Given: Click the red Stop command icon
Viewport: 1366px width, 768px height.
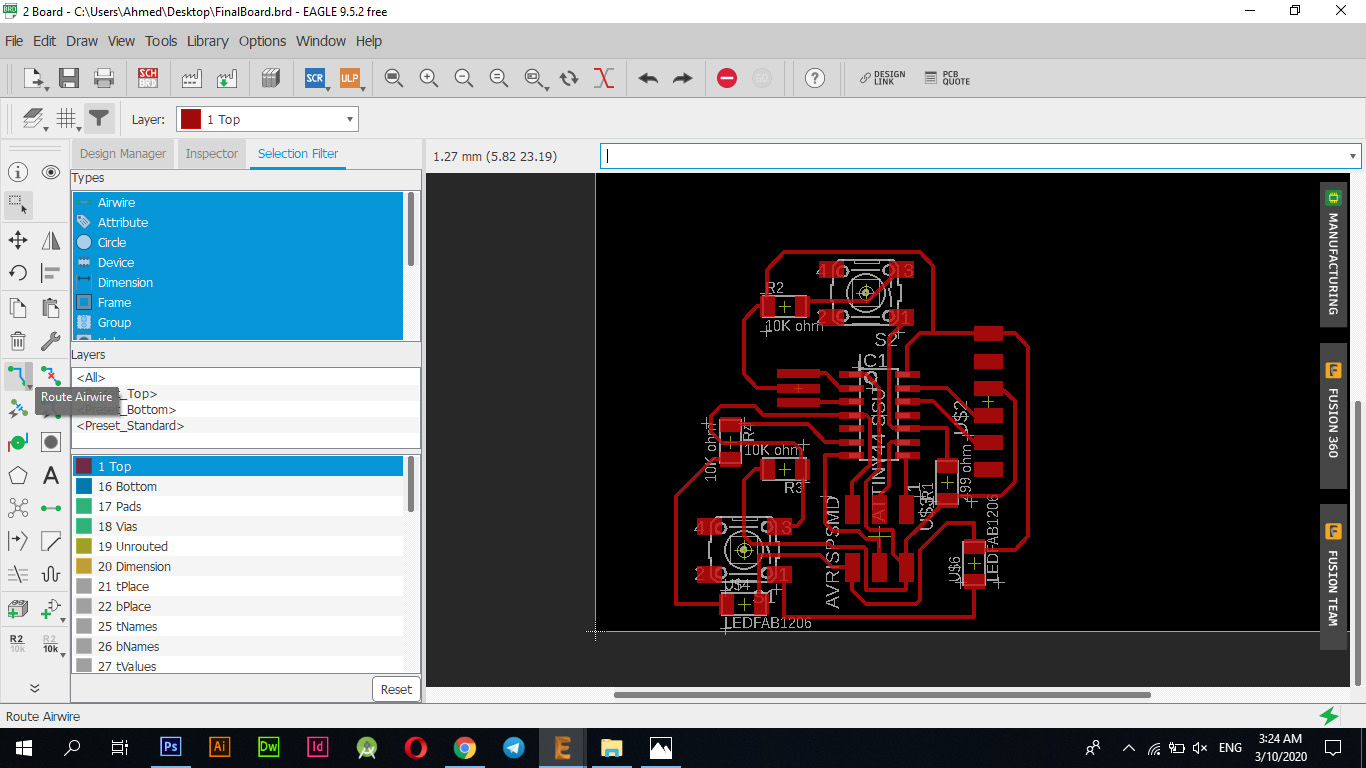Looking at the screenshot, I should (727, 78).
